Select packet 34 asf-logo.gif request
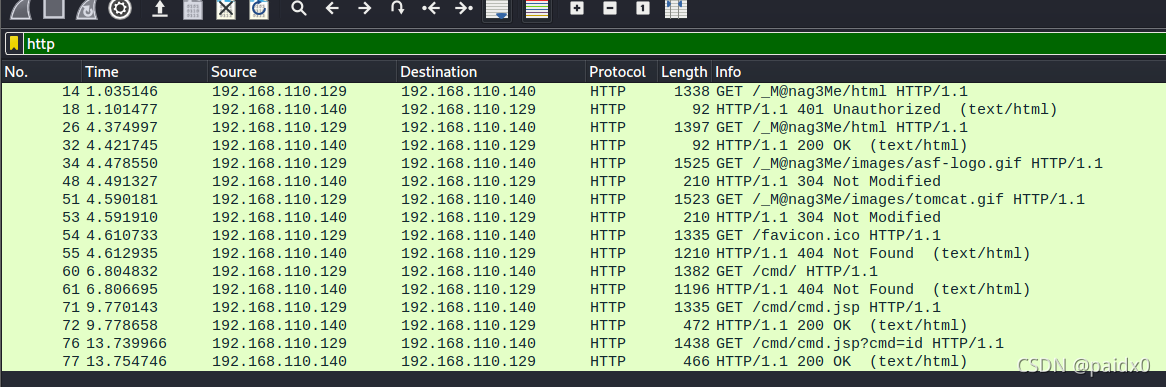This screenshot has height=387, width=1166. tap(583, 164)
